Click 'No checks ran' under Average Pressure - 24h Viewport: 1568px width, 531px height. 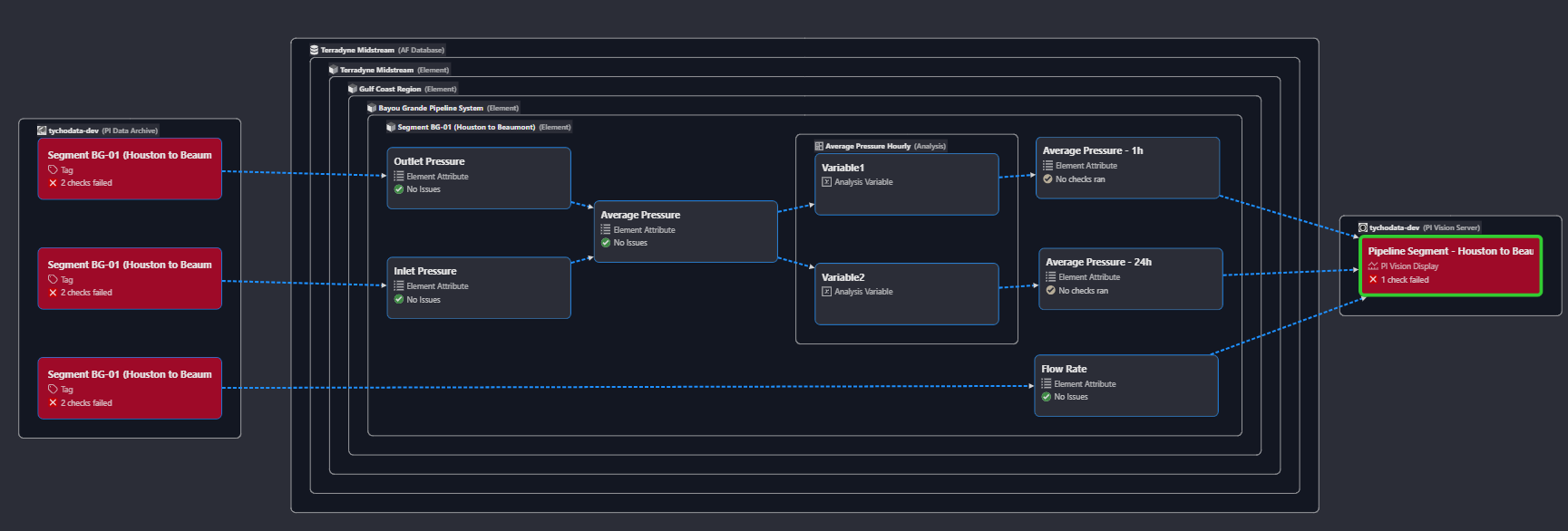click(1084, 291)
